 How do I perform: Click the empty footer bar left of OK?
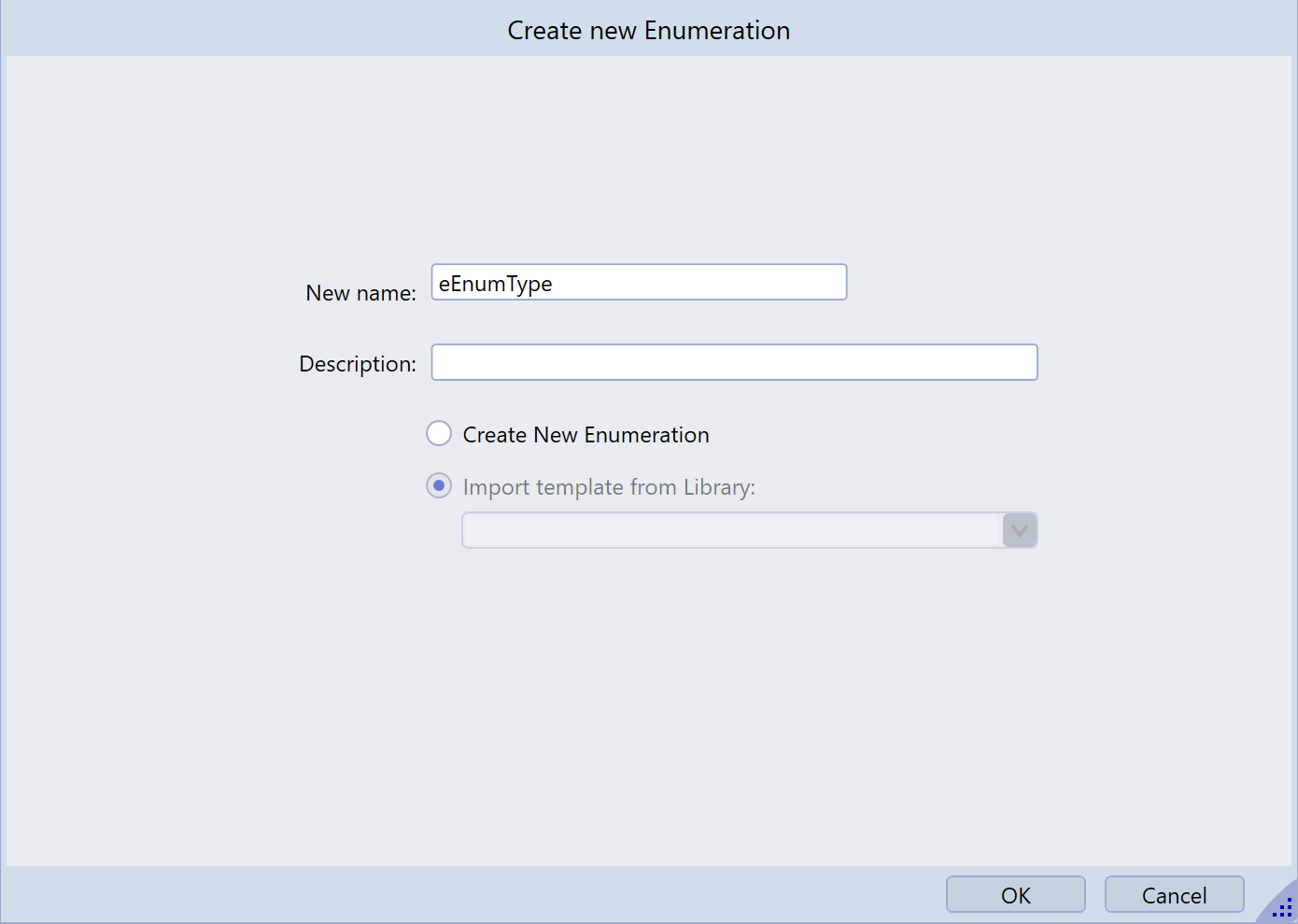(467, 894)
